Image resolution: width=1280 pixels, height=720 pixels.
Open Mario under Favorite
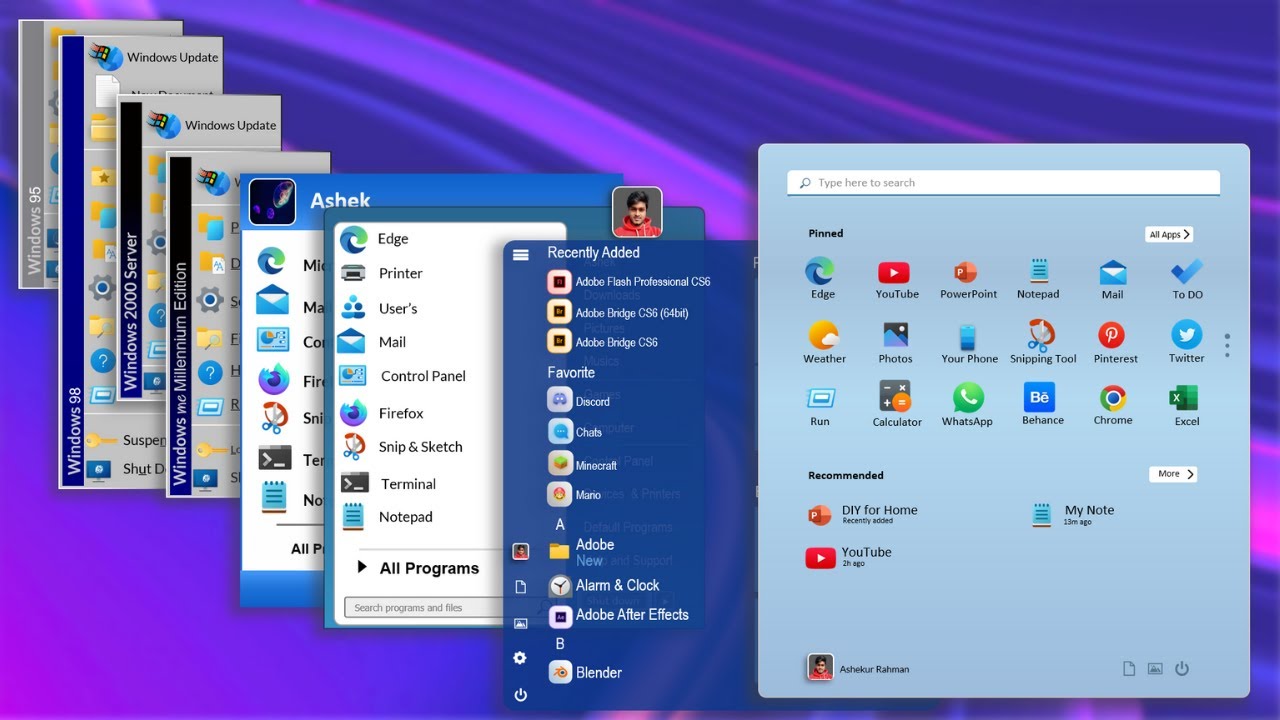tap(574, 494)
